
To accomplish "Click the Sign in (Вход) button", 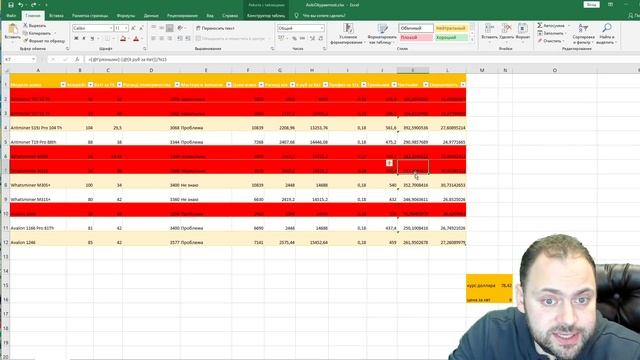I will point(591,4).
